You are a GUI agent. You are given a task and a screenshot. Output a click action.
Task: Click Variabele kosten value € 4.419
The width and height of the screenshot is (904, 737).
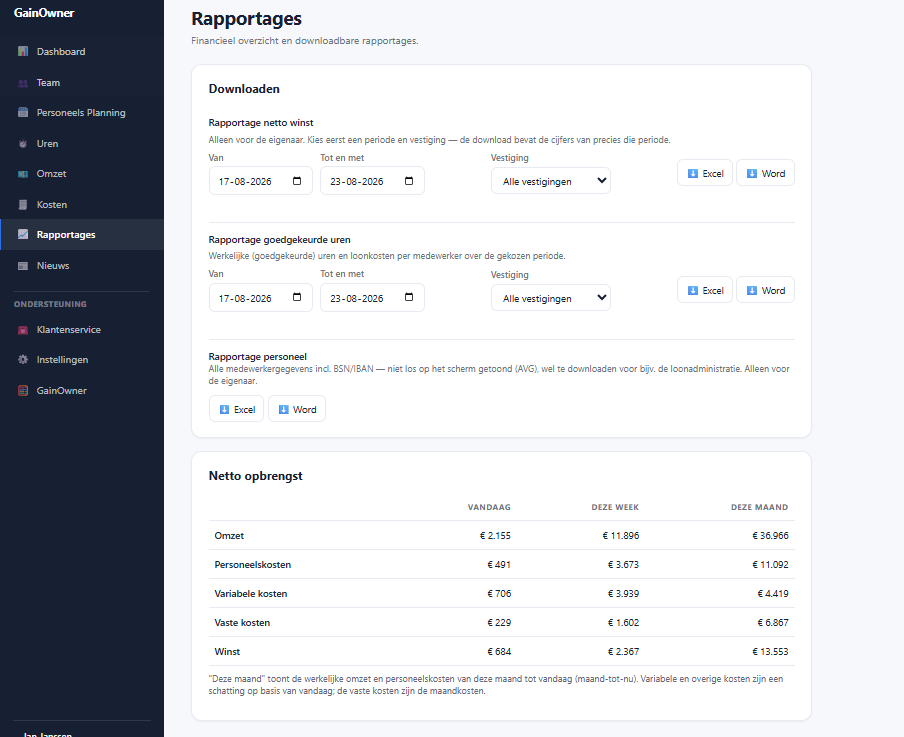(773, 593)
